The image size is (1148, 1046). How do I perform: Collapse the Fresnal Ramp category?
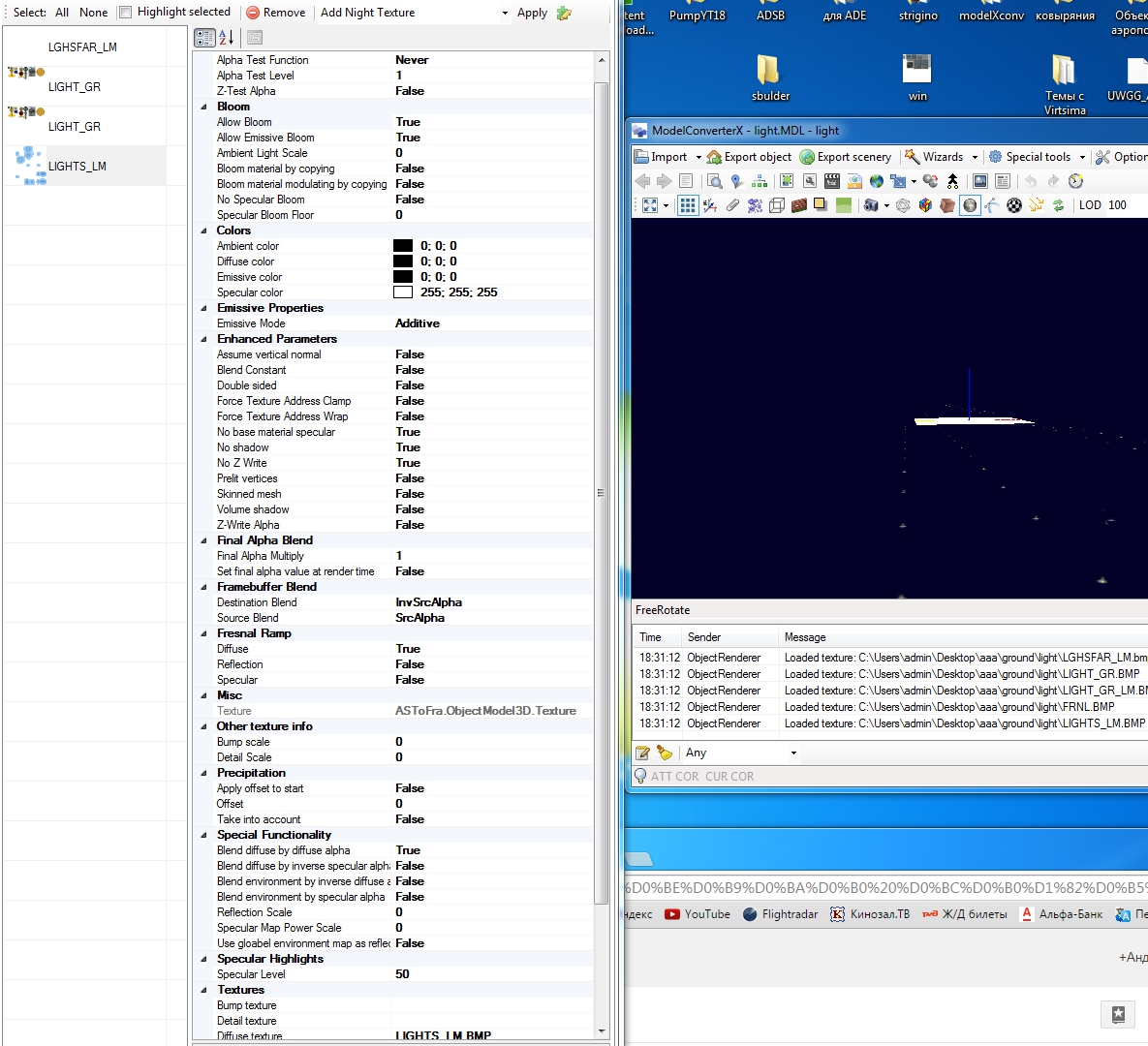(204, 633)
